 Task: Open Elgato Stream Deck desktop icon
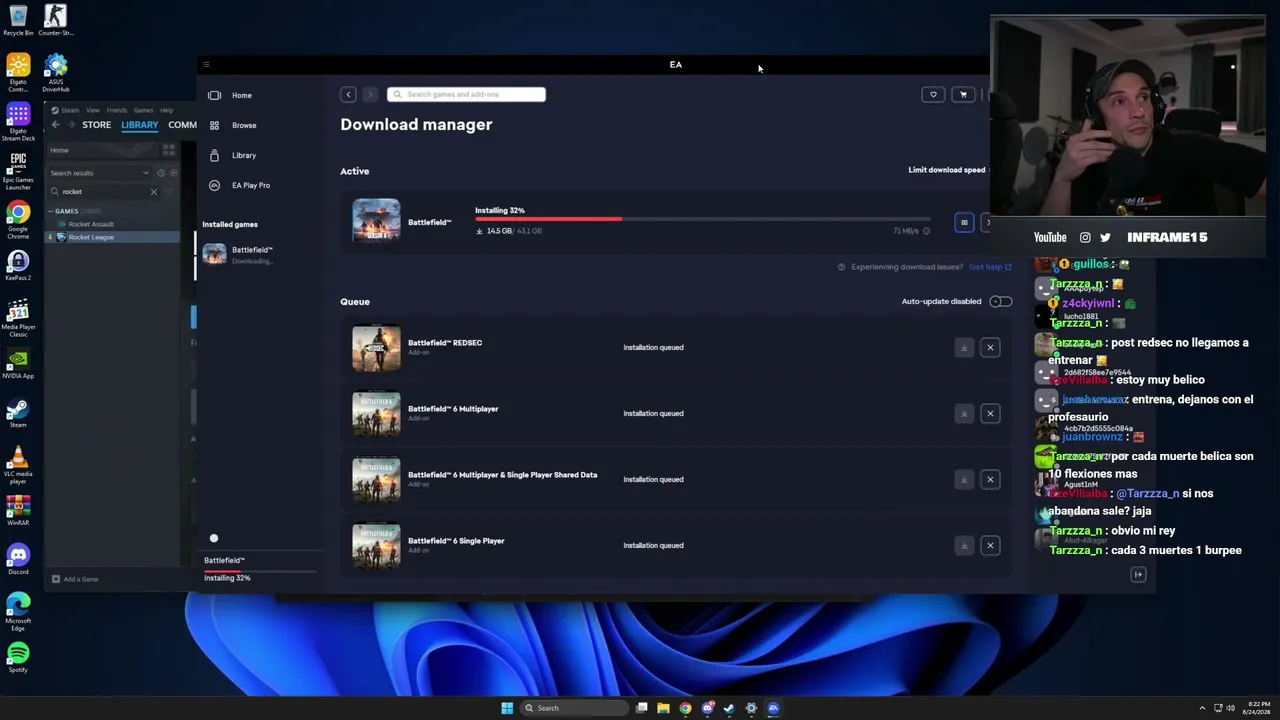18,122
